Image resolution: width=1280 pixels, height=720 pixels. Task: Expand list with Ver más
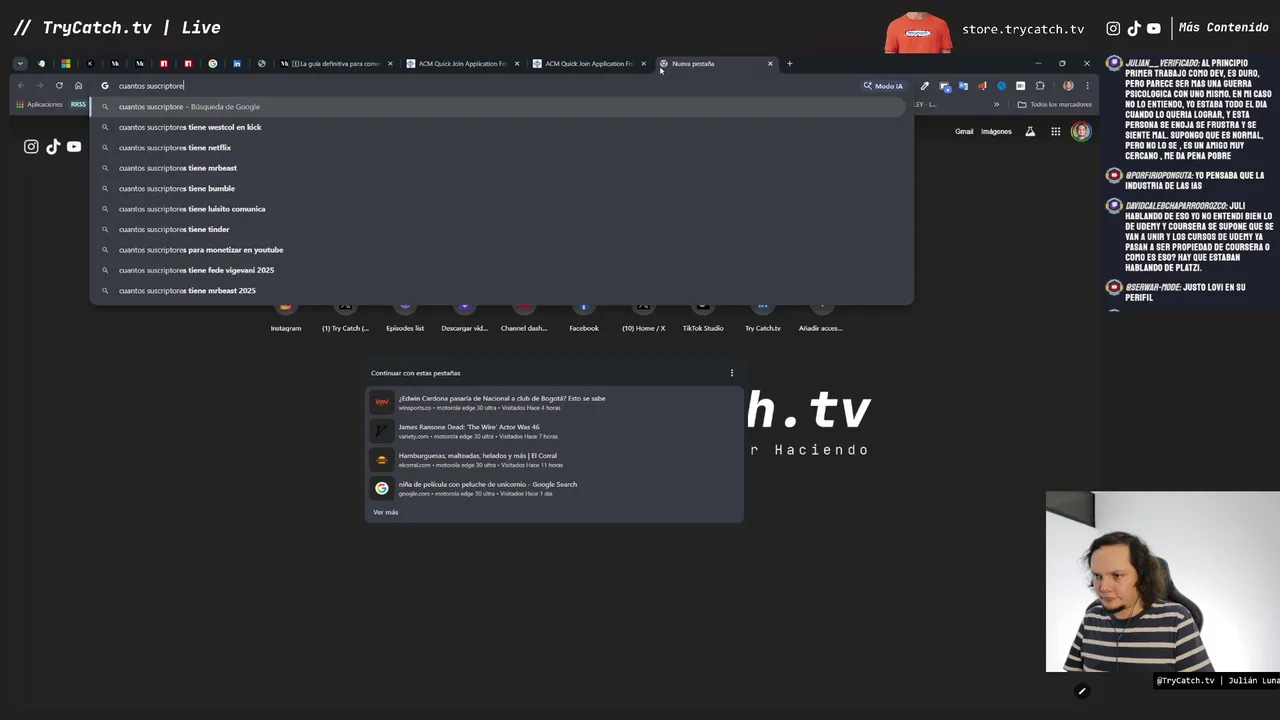click(x=385, y=512)
